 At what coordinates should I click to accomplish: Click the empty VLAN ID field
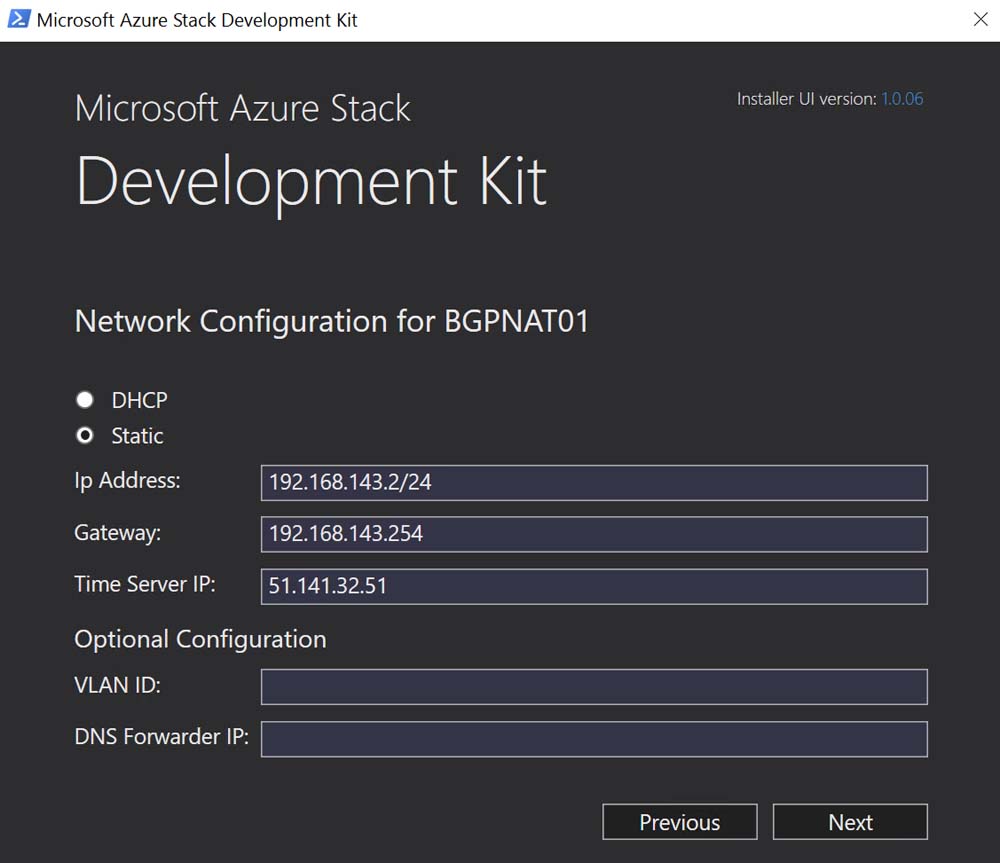click(x=593, y=687)
